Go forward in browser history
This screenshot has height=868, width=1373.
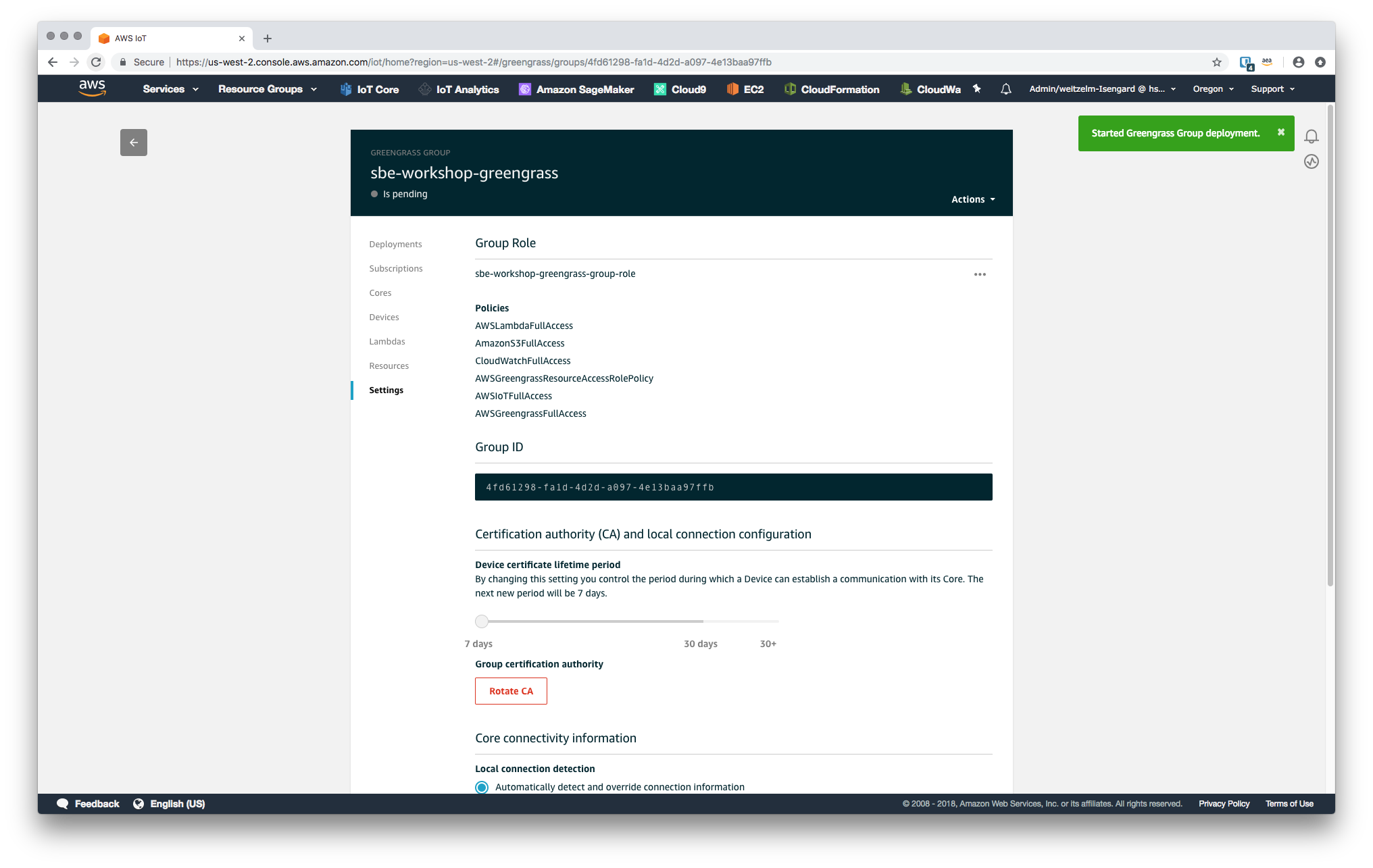[x=74, y=62]
